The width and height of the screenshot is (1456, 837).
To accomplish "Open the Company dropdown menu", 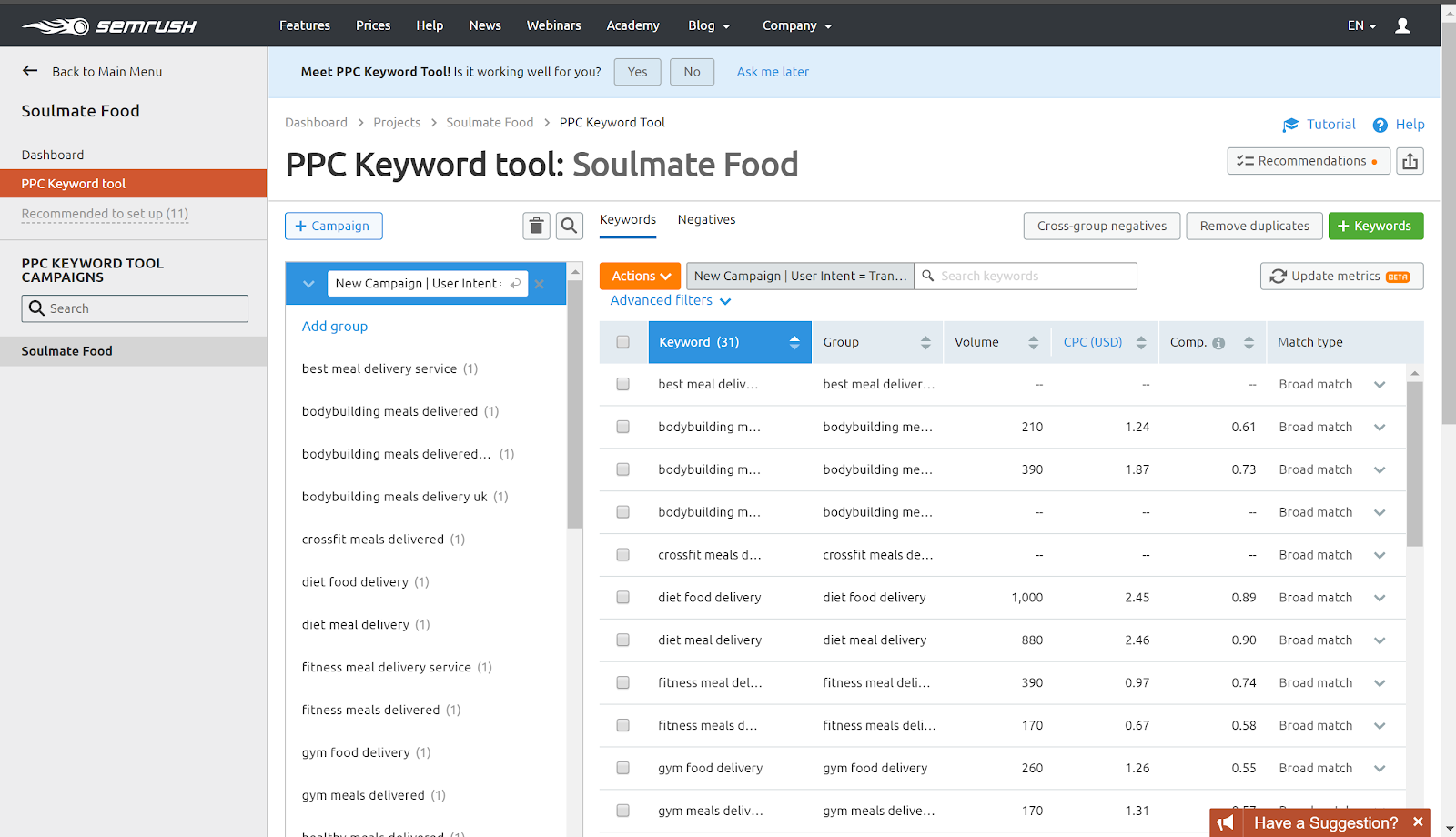I will click(x=797, y=25).
